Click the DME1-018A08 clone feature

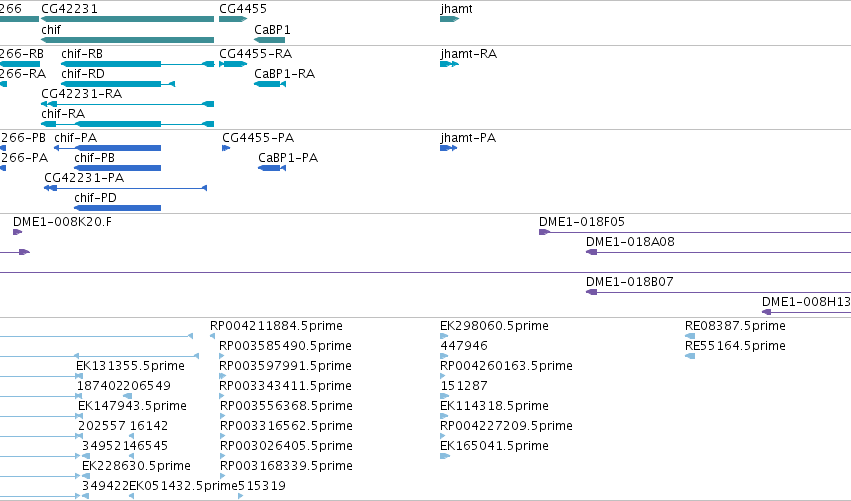719,252
